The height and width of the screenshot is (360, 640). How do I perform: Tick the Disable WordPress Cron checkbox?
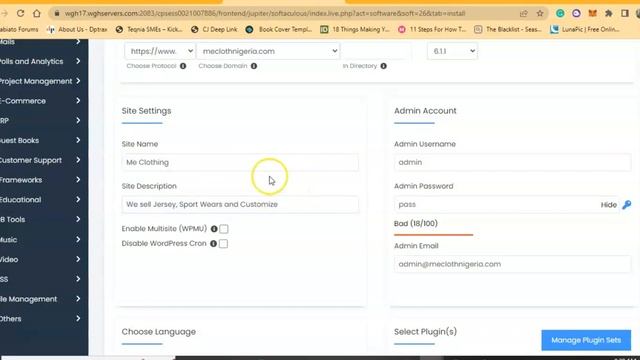[223, 244]
